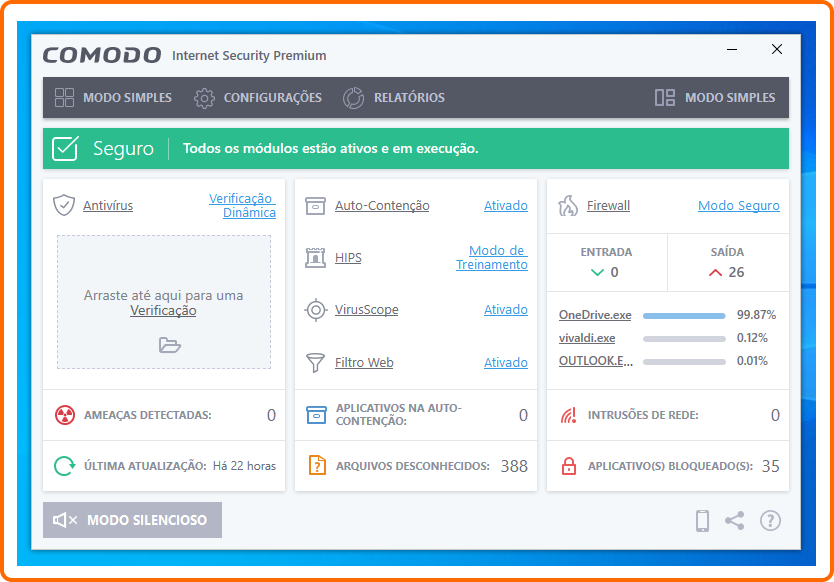Click the Aplicativos na Auto-Contenção blue box icon
834x582 pixels.
316,415
